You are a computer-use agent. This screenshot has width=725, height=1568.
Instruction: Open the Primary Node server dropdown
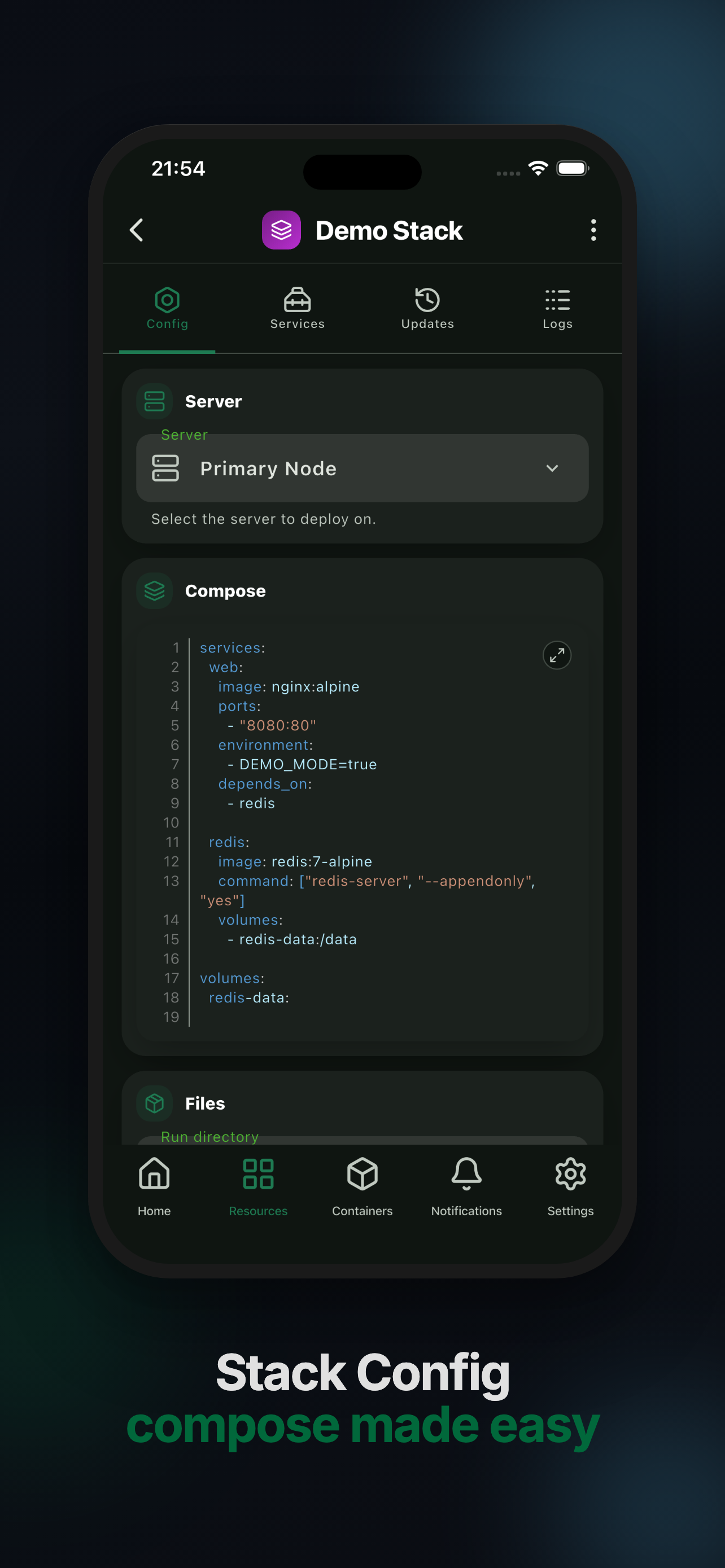coord(362,468)
